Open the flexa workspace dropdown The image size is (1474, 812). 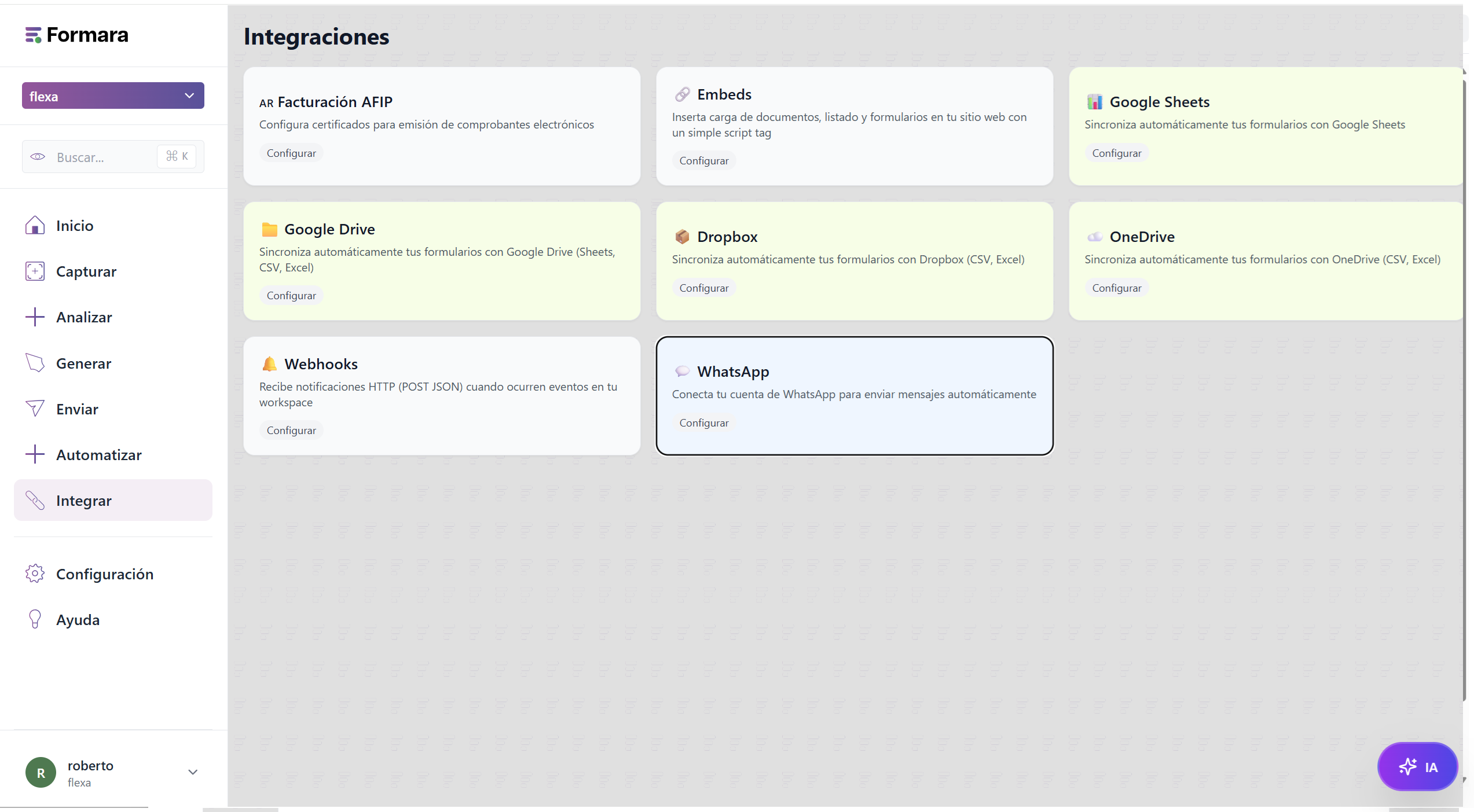pos(113,95)
